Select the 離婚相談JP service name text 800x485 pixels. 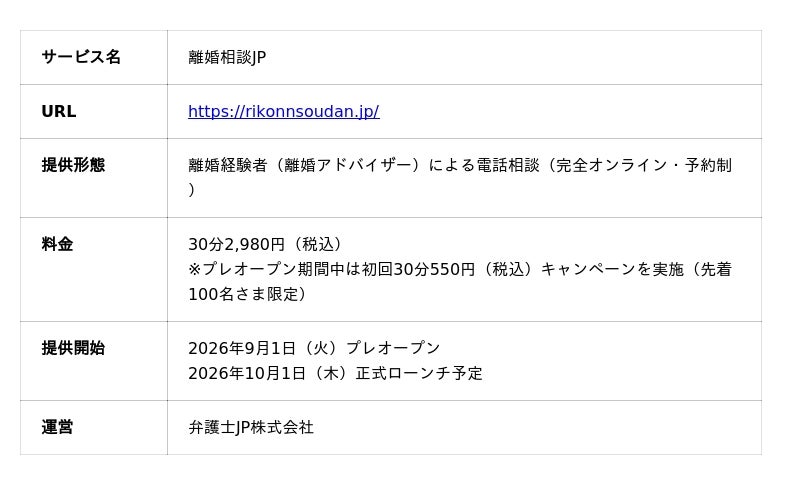[227, 57]
